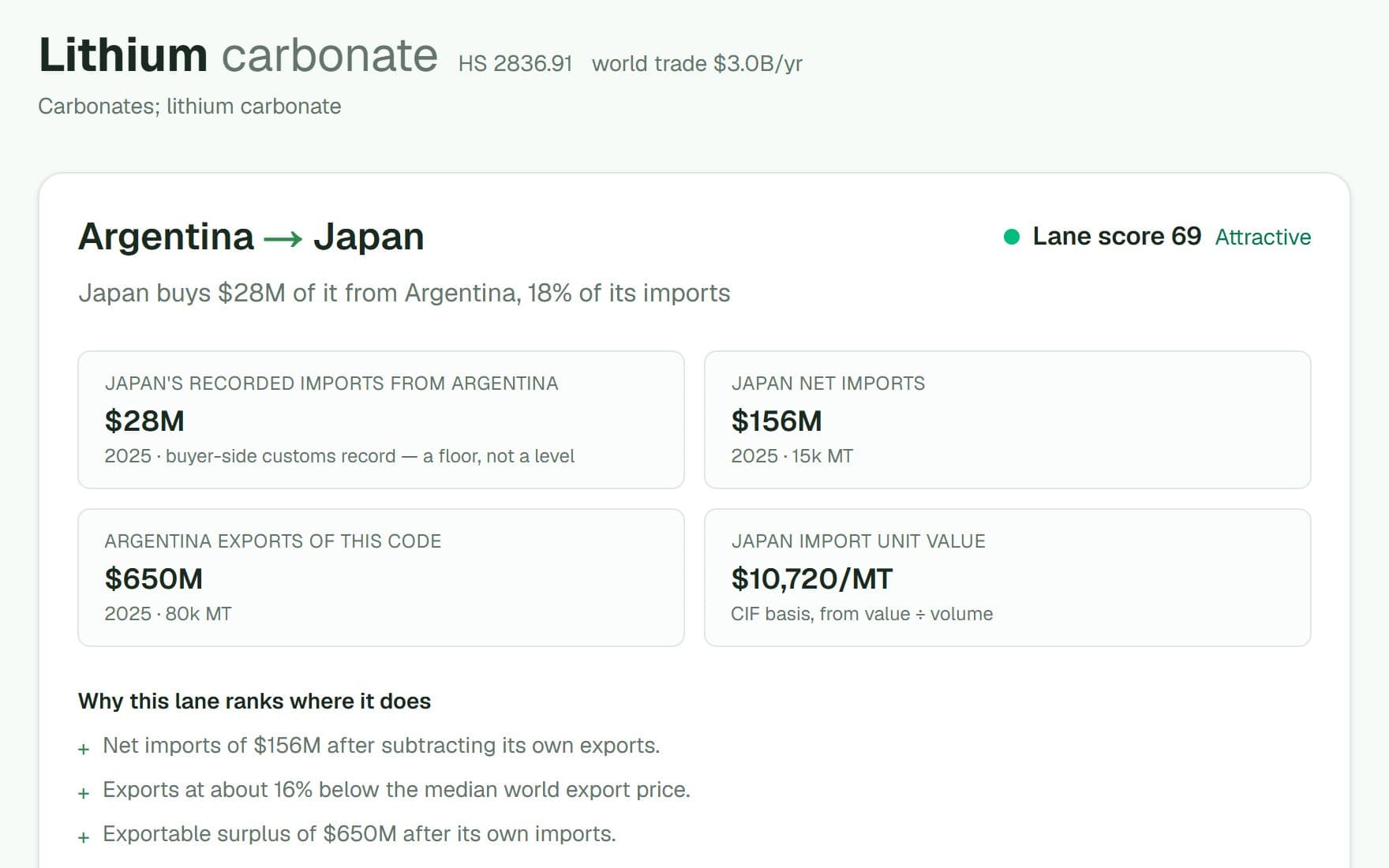
Task: Click the '$650M' exports value
Action: 154,578
